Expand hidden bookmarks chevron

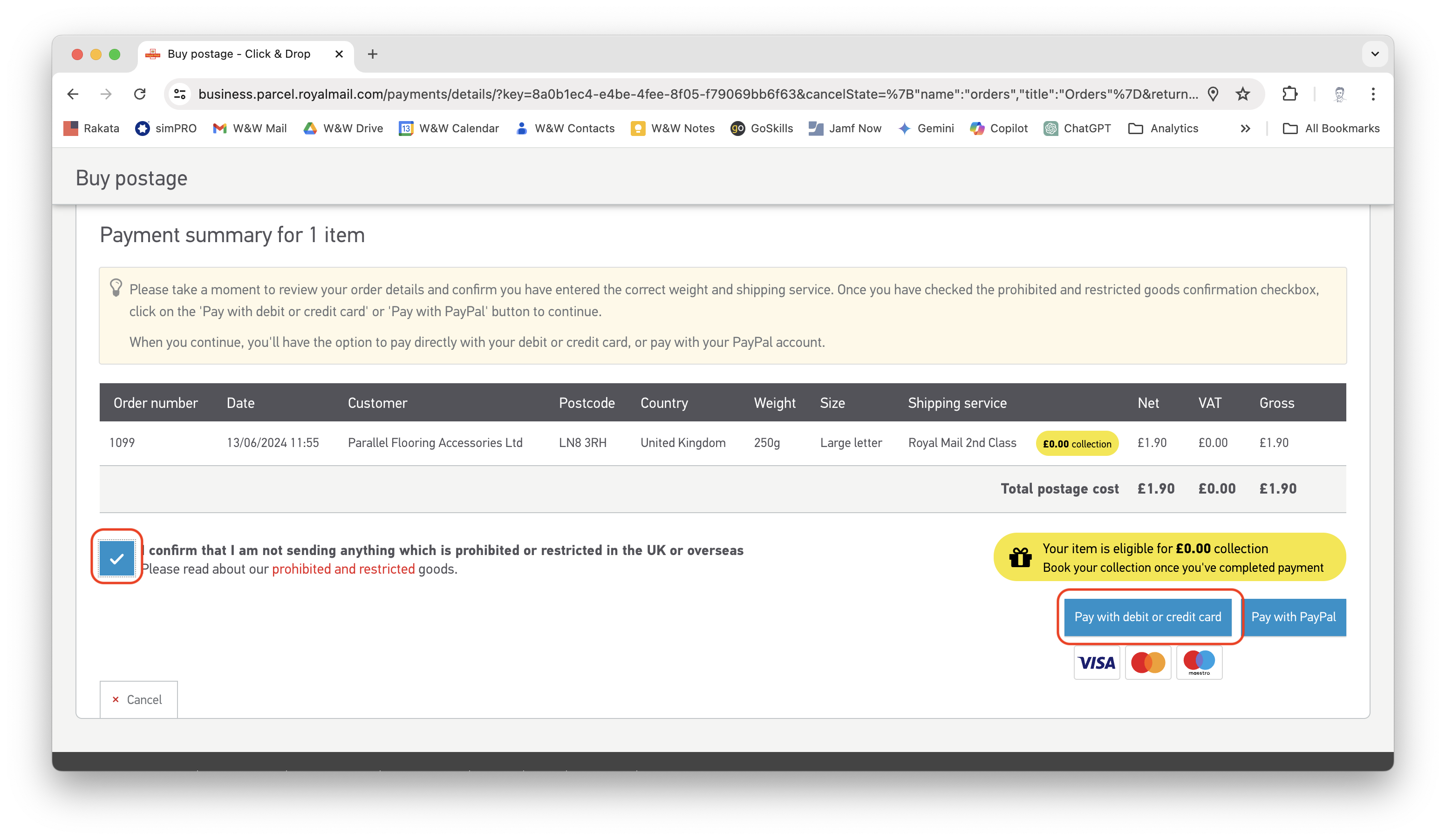click(x=1245, y=129)
